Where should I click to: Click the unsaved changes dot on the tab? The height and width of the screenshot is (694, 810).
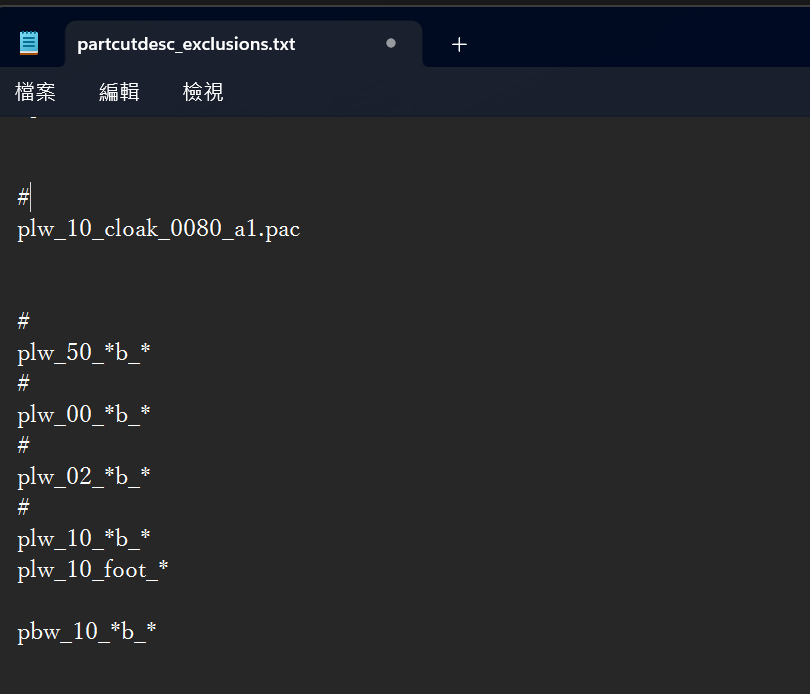[389, 44]
